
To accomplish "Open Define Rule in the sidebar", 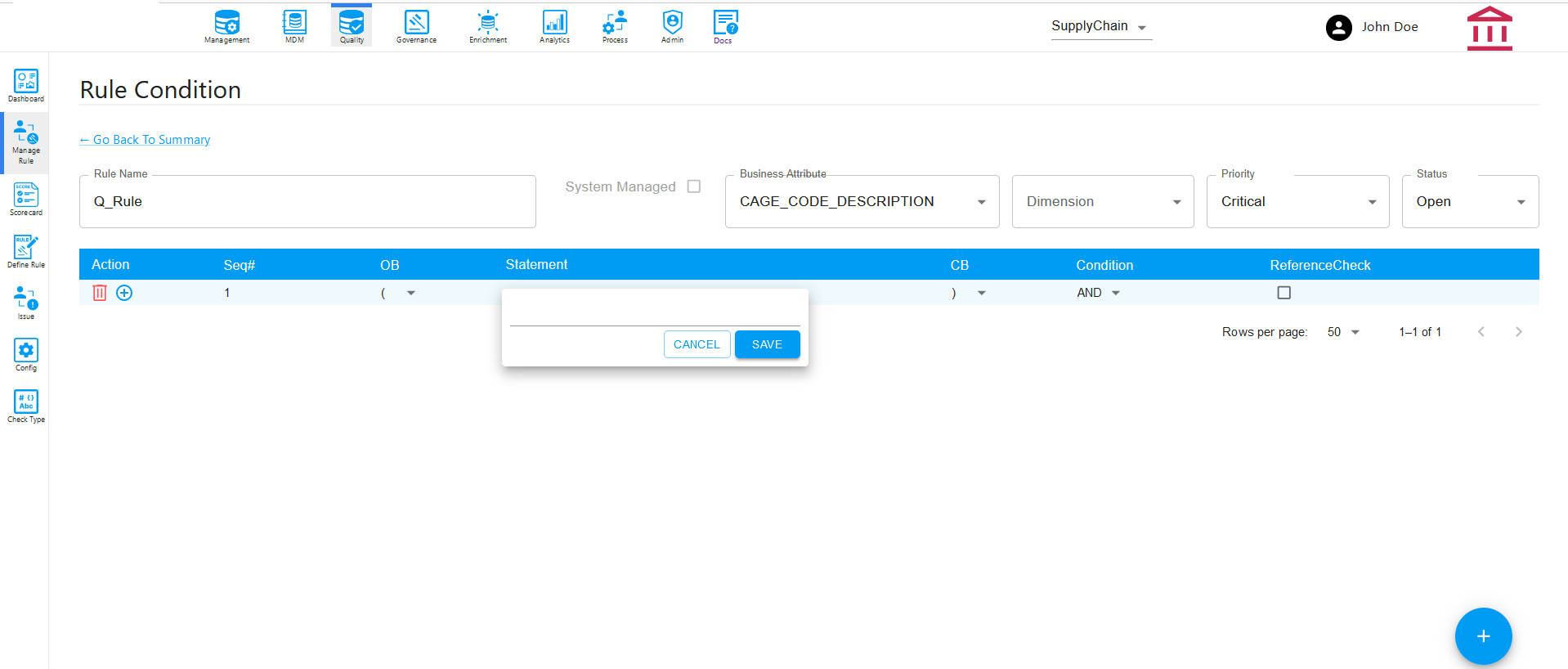I will coord(26,252).
